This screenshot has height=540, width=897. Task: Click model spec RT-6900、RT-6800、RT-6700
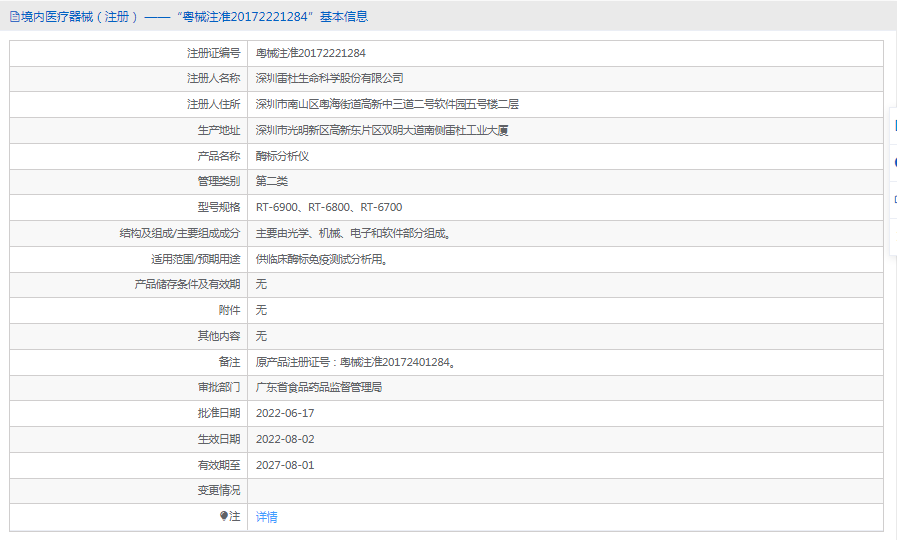pos(329,207)
